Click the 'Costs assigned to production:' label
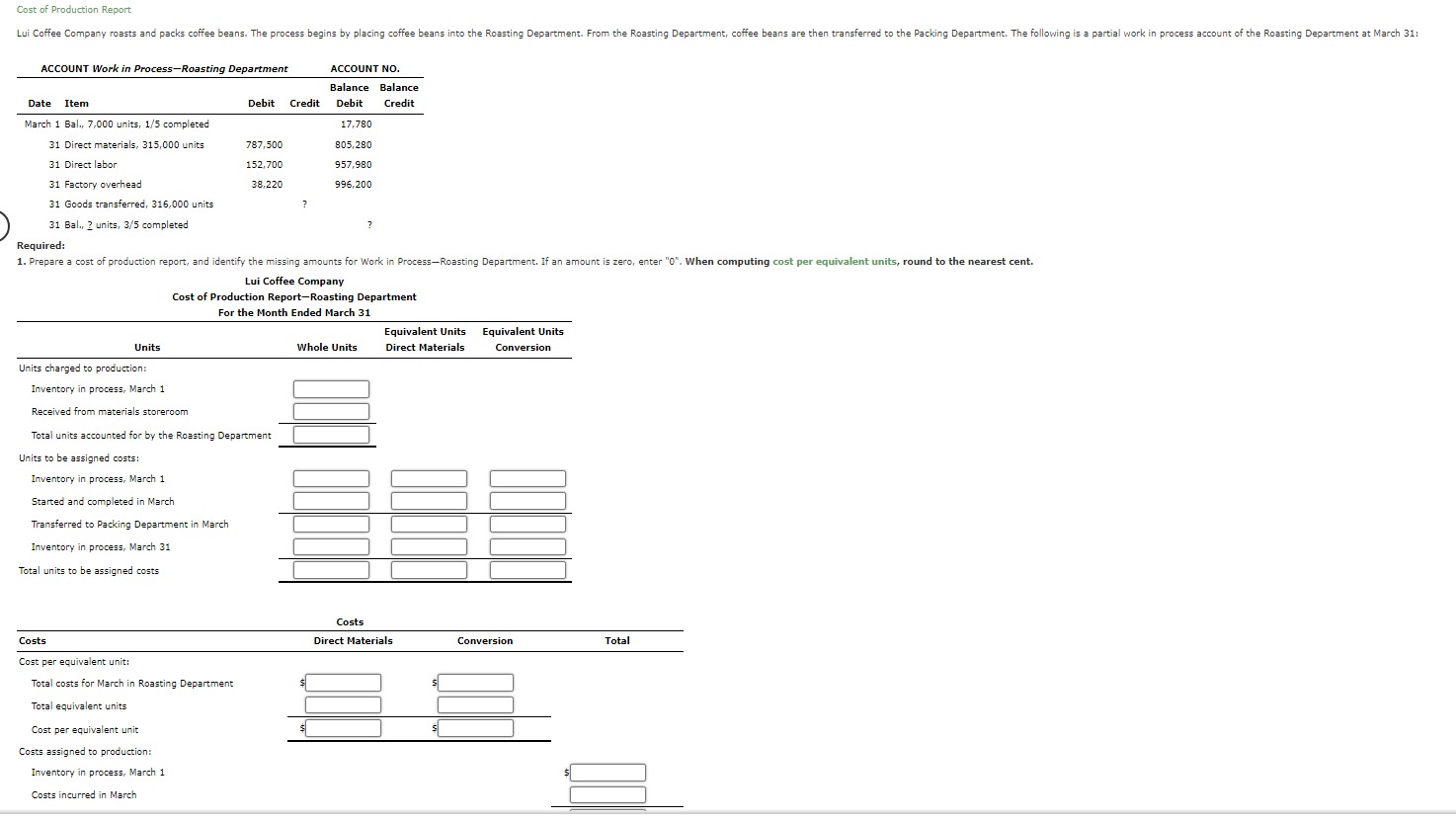 (85, 752)
